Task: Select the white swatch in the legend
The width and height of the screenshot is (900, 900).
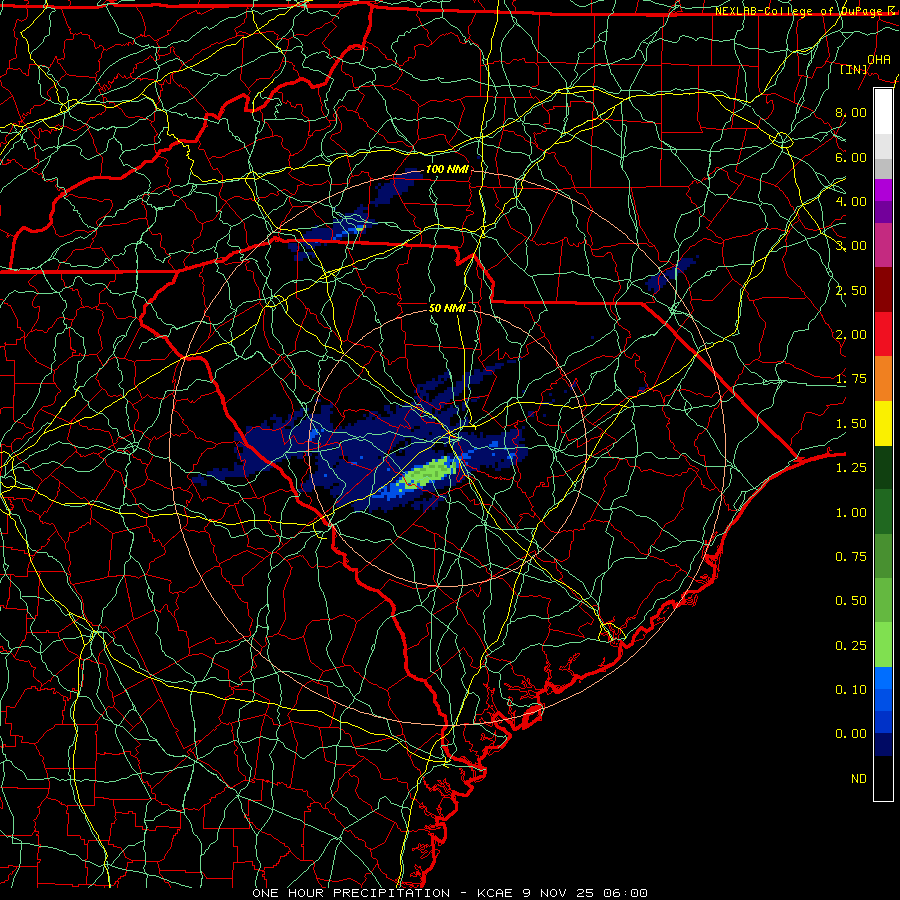Action: click(x=883, y=112)
